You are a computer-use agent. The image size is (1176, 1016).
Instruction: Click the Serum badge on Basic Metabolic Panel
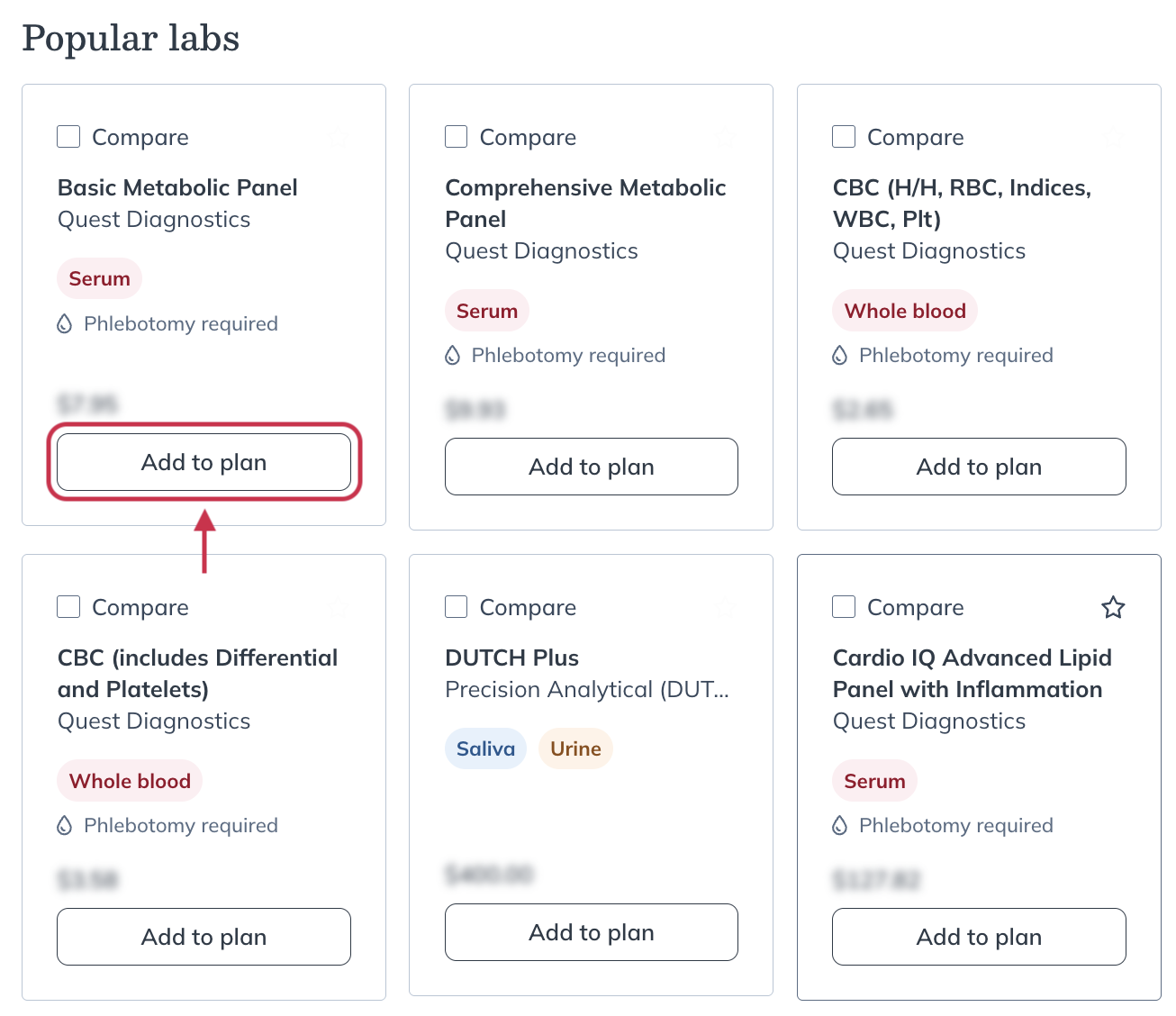coord(99,278)
